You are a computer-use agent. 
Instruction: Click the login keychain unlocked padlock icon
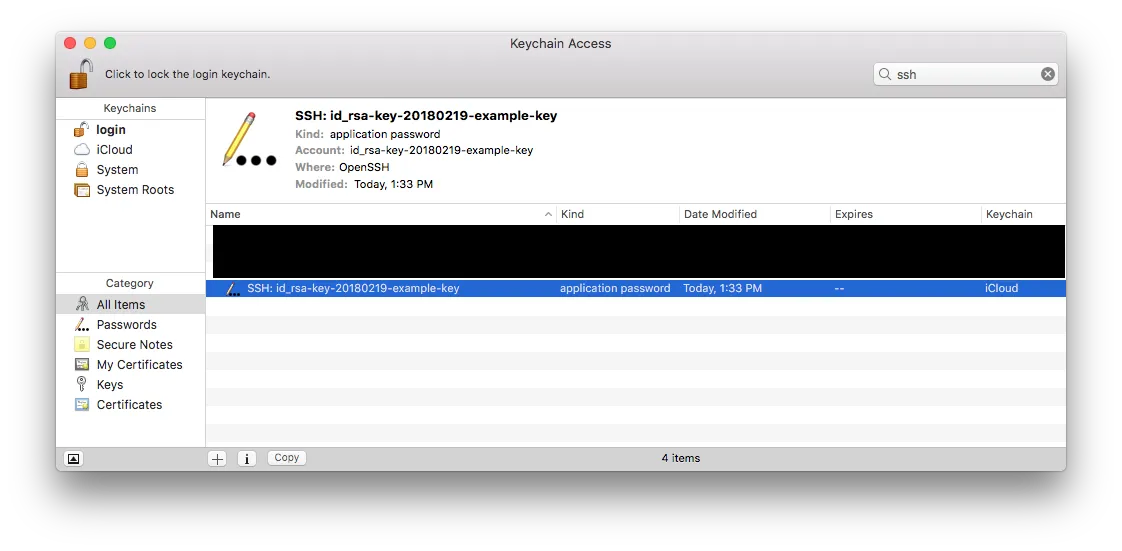(x=82, y=130)
